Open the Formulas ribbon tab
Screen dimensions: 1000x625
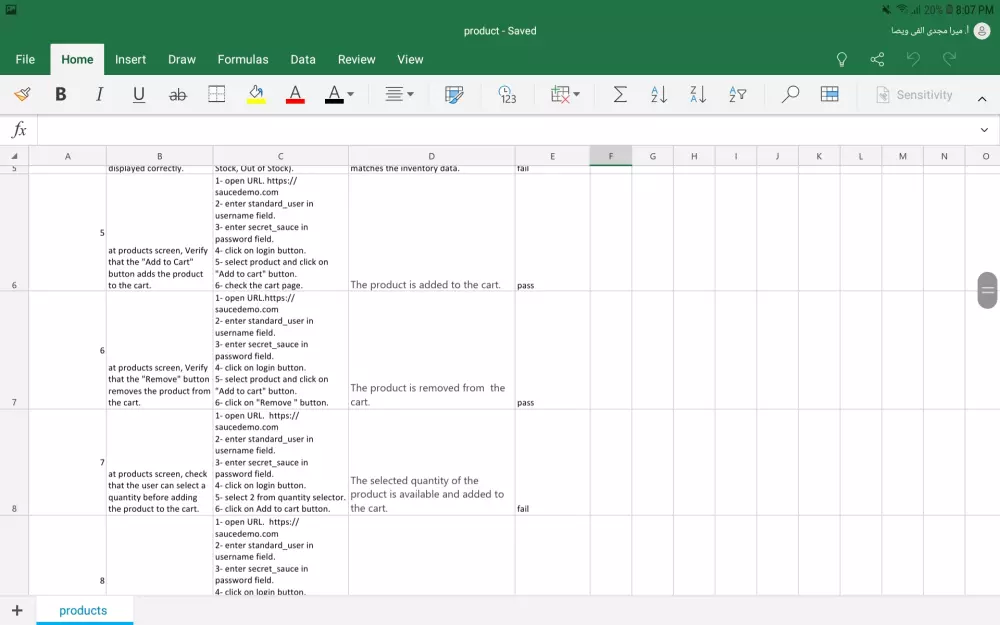243,60
